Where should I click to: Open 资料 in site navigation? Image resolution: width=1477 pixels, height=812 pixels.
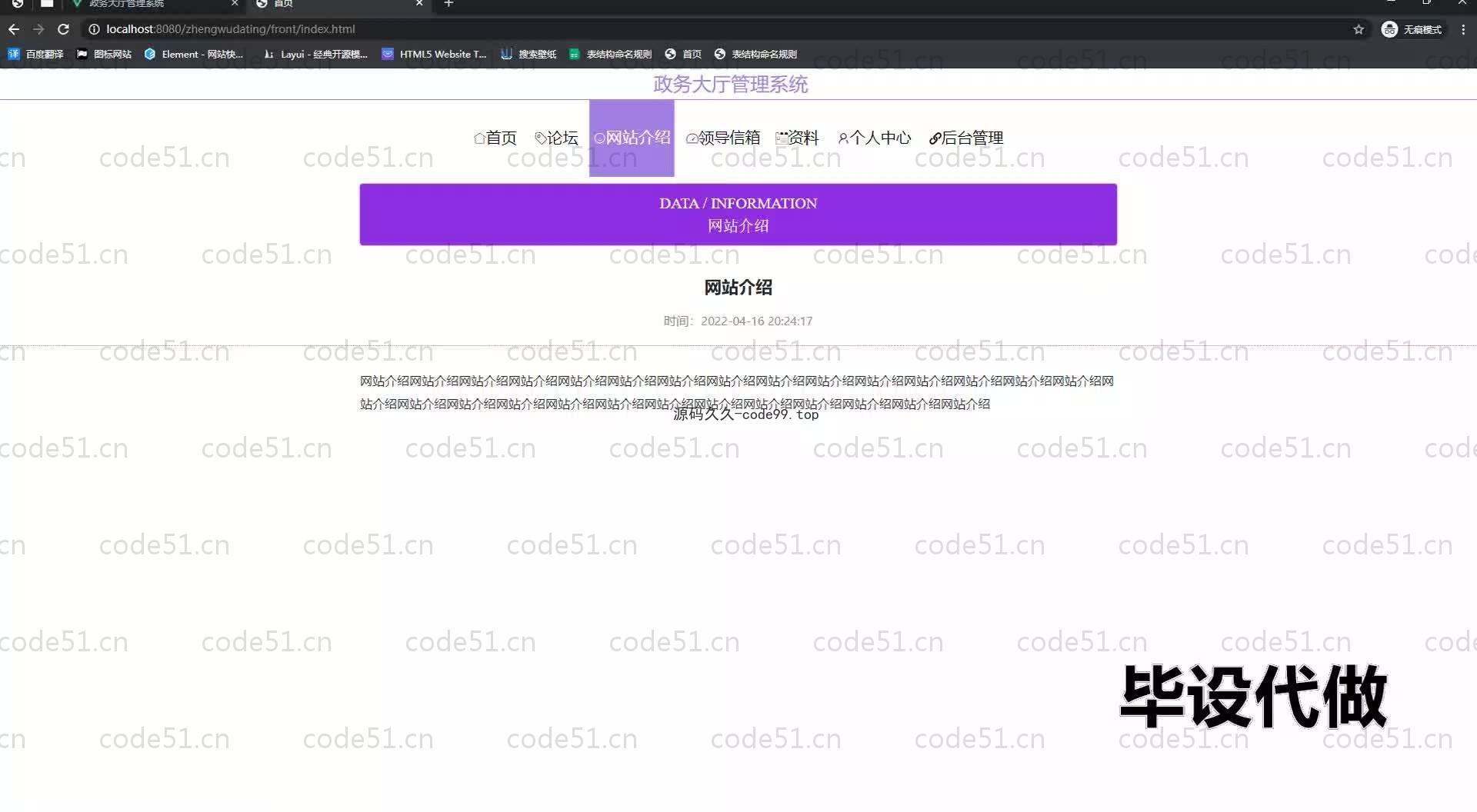pyautogui.click(x=797, y=138)
